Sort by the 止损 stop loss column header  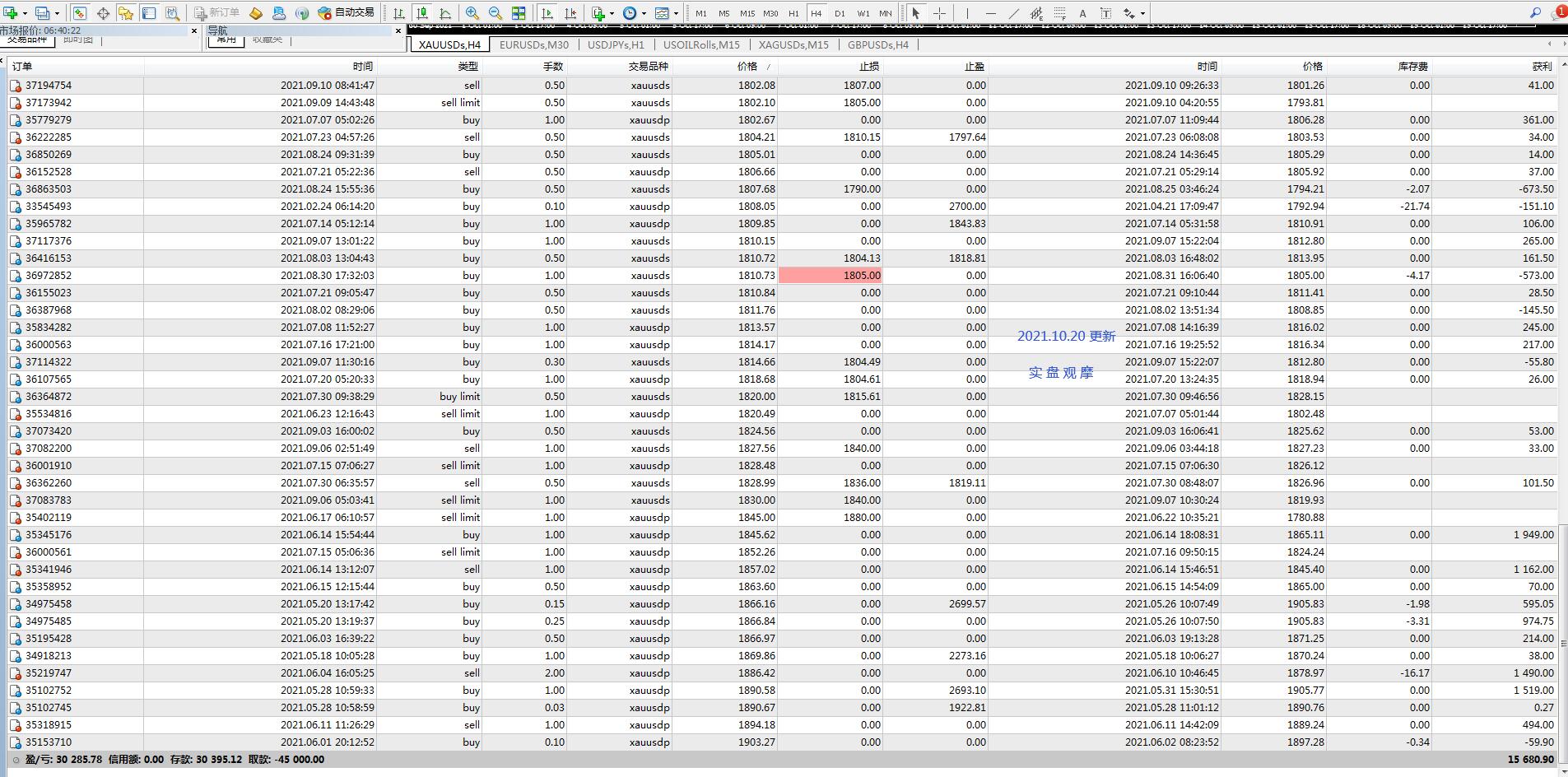point(830,66)
